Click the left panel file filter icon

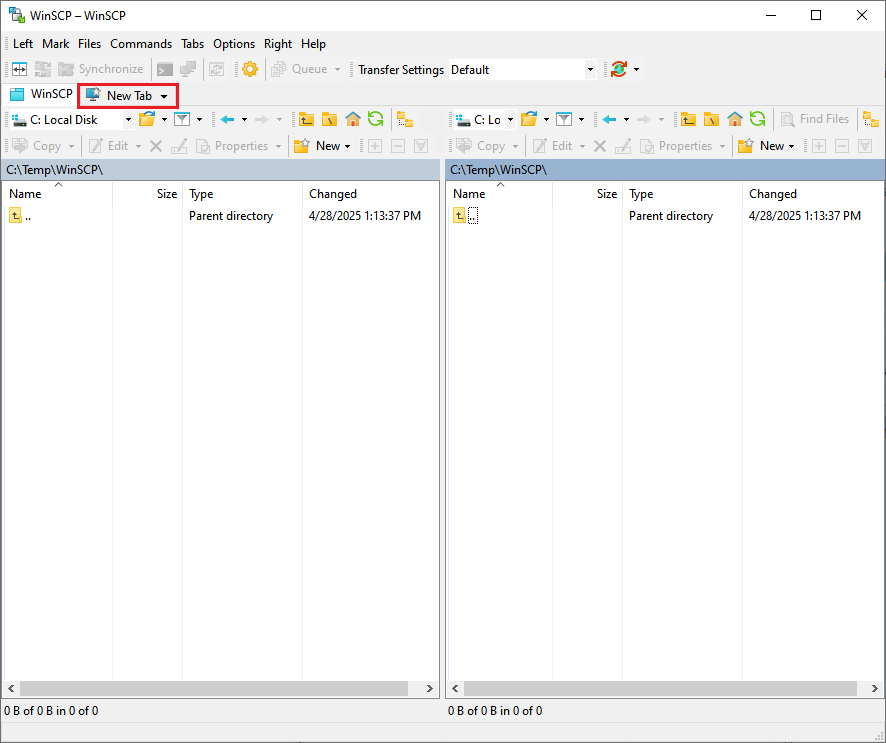[x=182, y=119]
